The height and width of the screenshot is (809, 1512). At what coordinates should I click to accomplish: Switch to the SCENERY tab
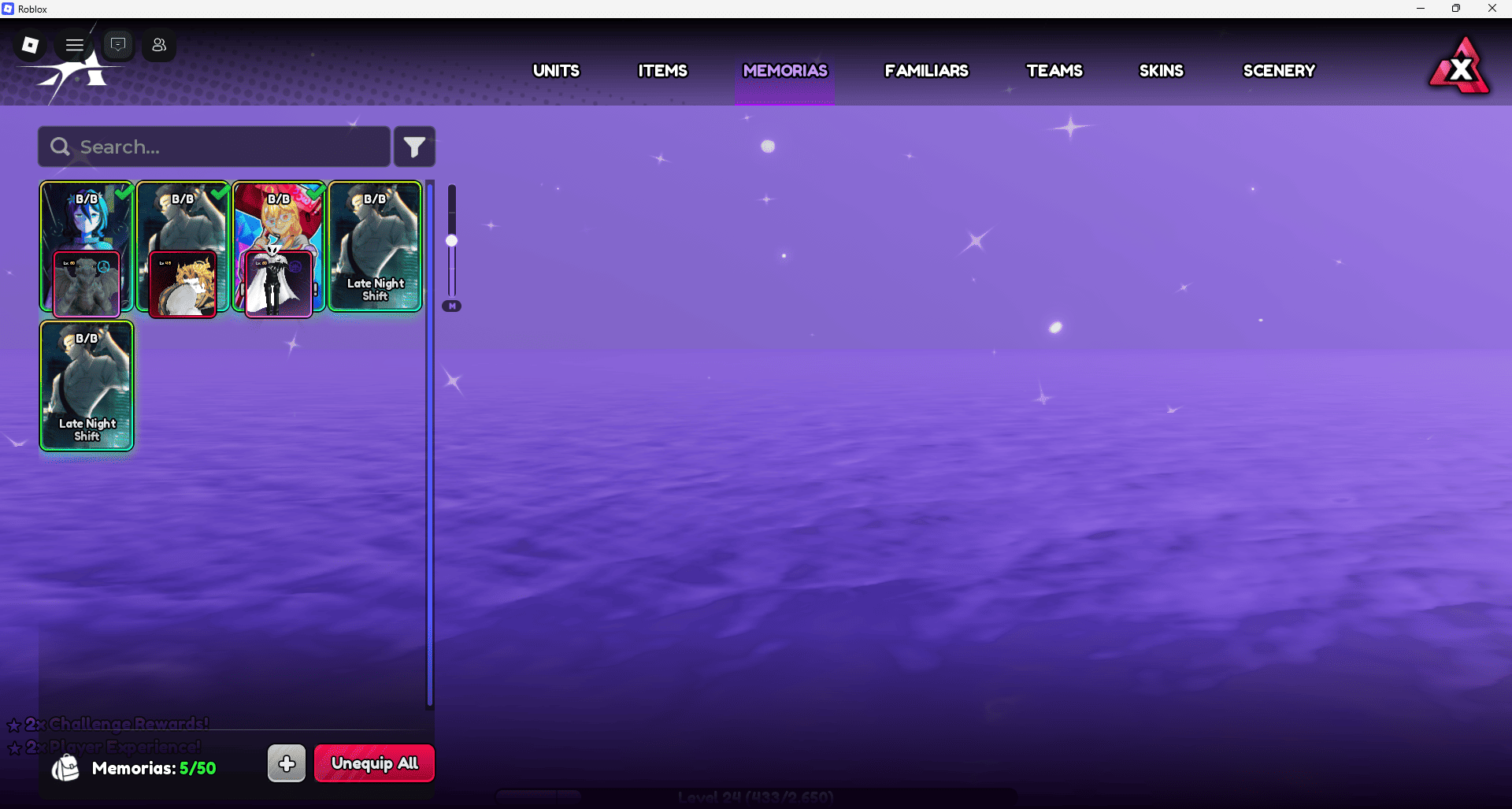pos(1279,71)
